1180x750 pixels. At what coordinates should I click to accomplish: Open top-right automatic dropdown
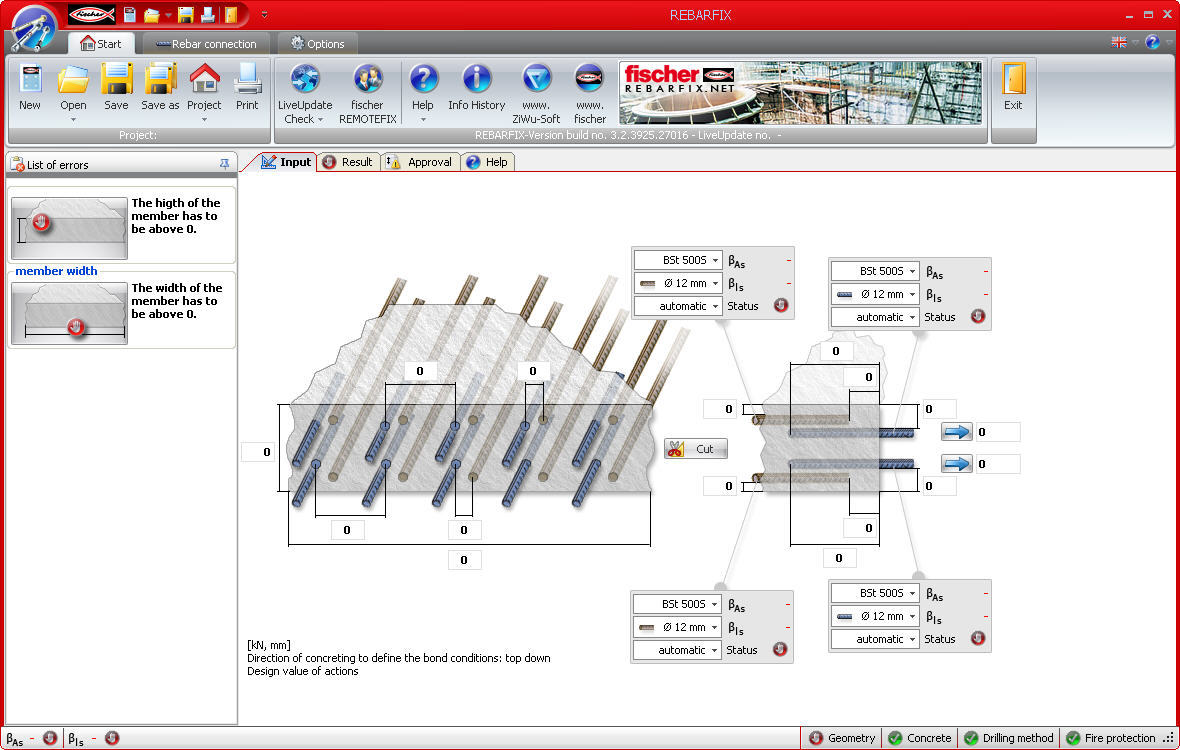point(875,317)
